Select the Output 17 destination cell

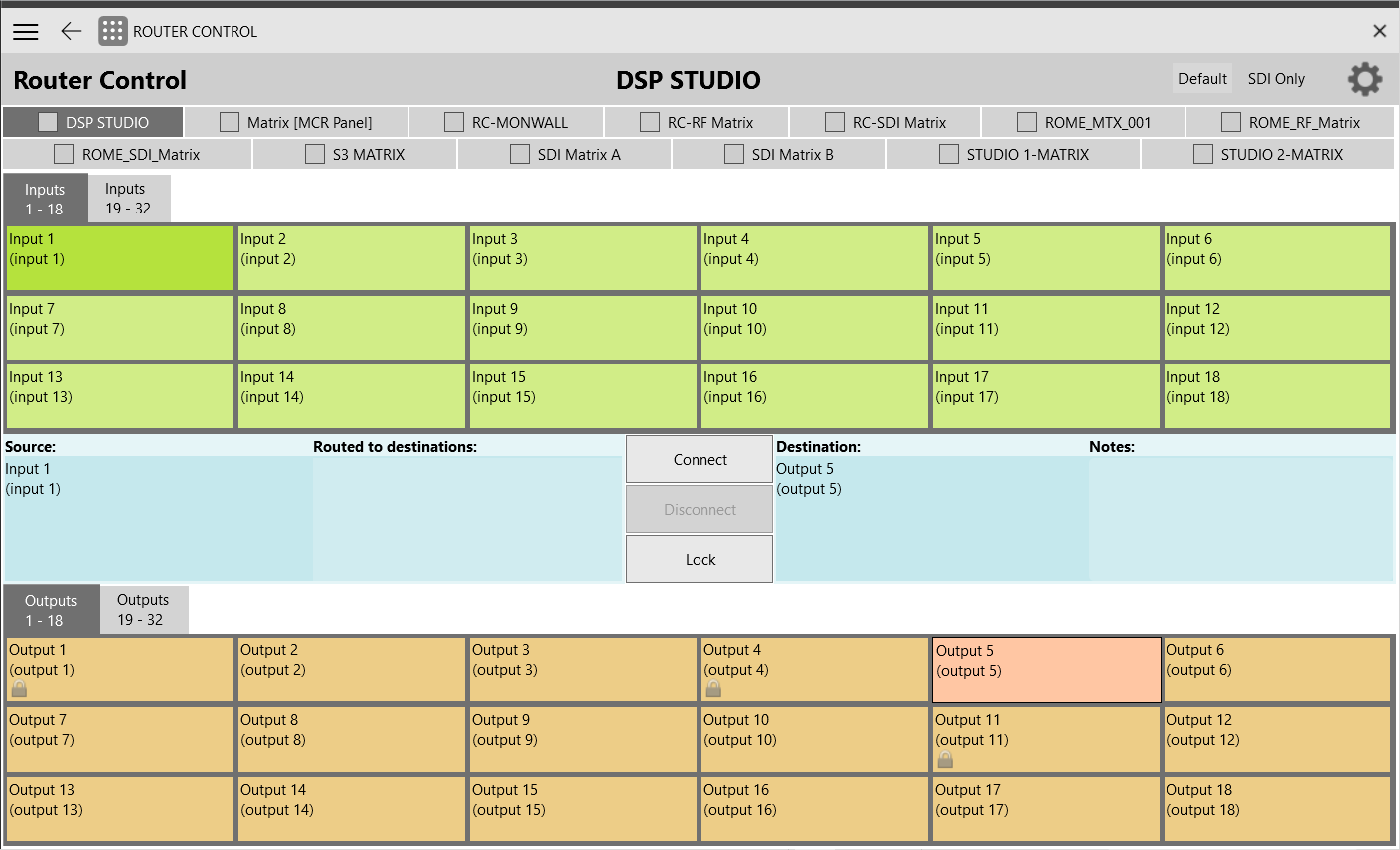click(x=1046, y=808)
